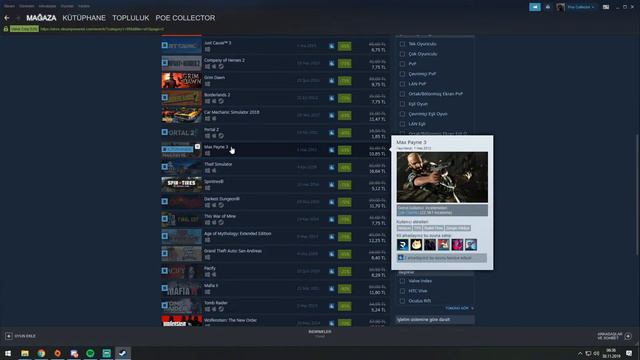This screenshot has width=640, height=360.
Task: Open Company of Heroes 2 listing
Action: point(275,63)
